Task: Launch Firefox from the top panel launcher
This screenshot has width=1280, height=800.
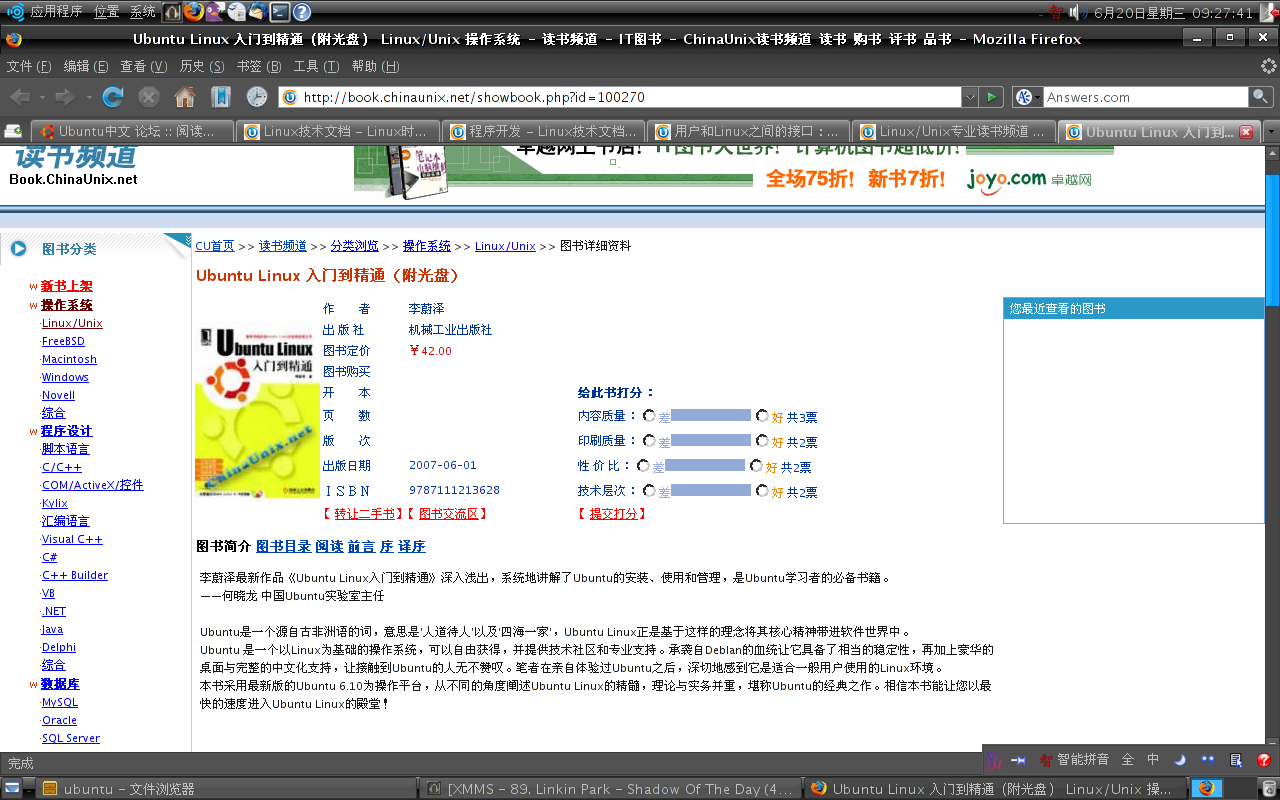Action: click(x=193, y=12)
